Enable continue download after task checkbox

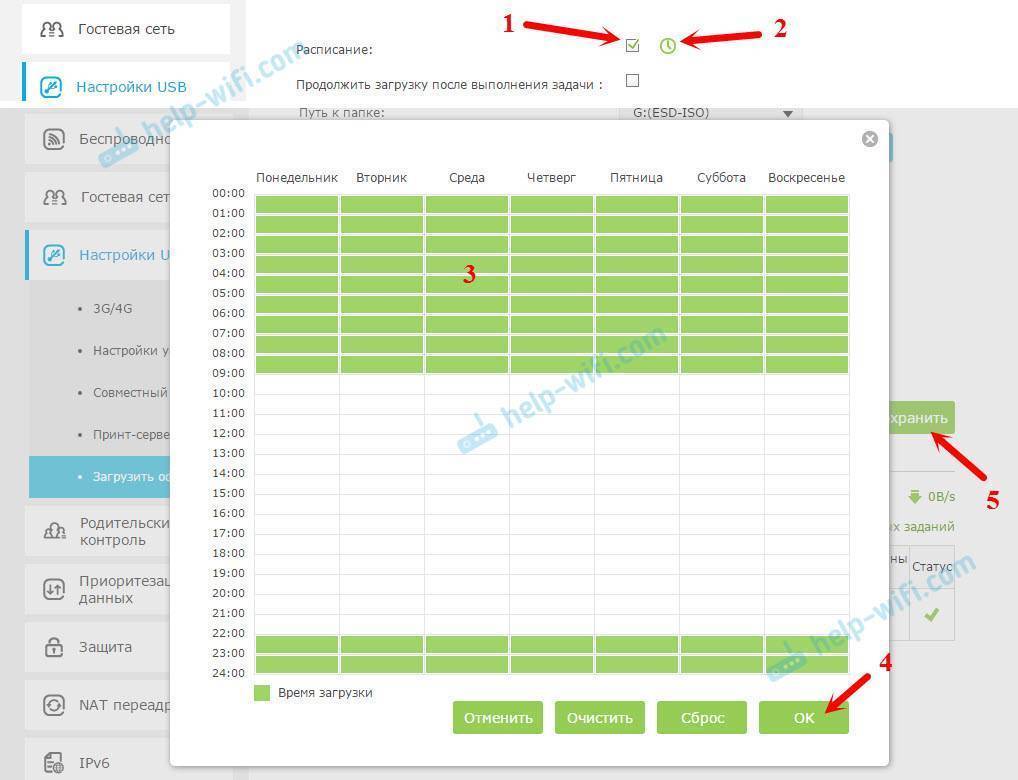click(632, 81)
